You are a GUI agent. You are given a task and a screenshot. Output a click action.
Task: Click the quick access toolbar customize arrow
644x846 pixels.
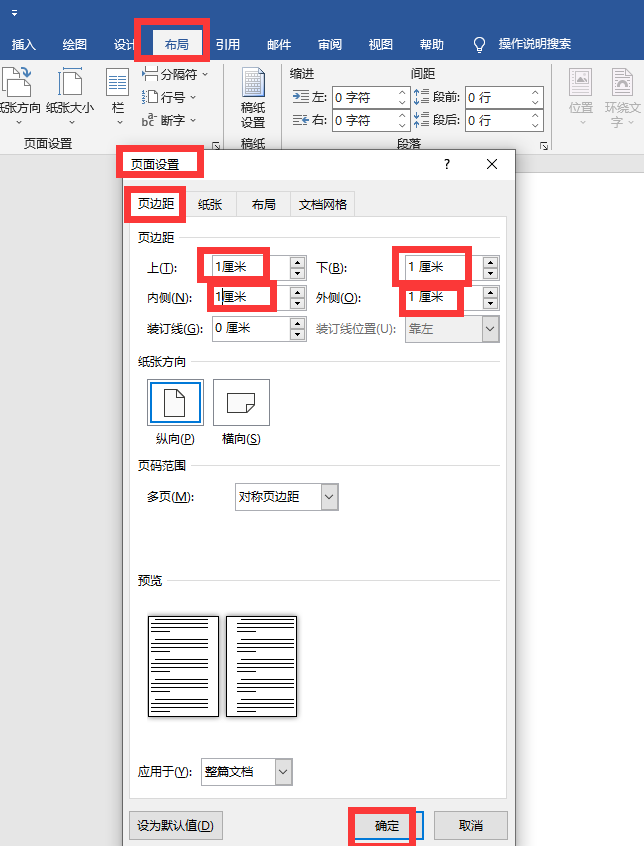pyautogui.click(x=15, y=13)
